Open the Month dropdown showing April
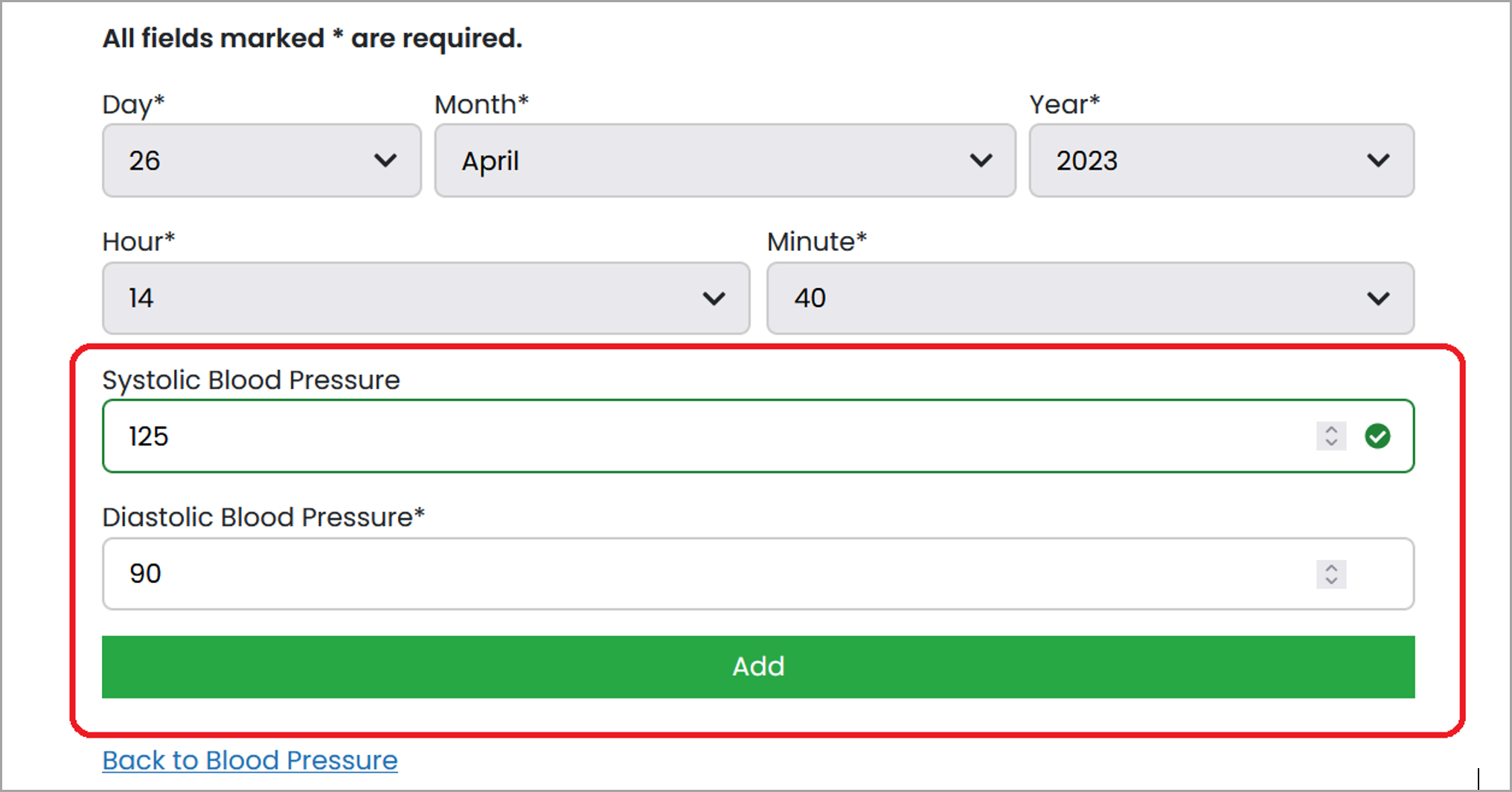 725,161
